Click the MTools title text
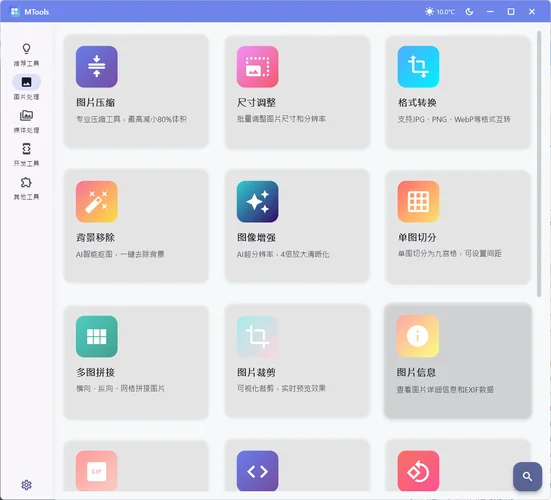551x500 pixels. [x=37, y=12]
